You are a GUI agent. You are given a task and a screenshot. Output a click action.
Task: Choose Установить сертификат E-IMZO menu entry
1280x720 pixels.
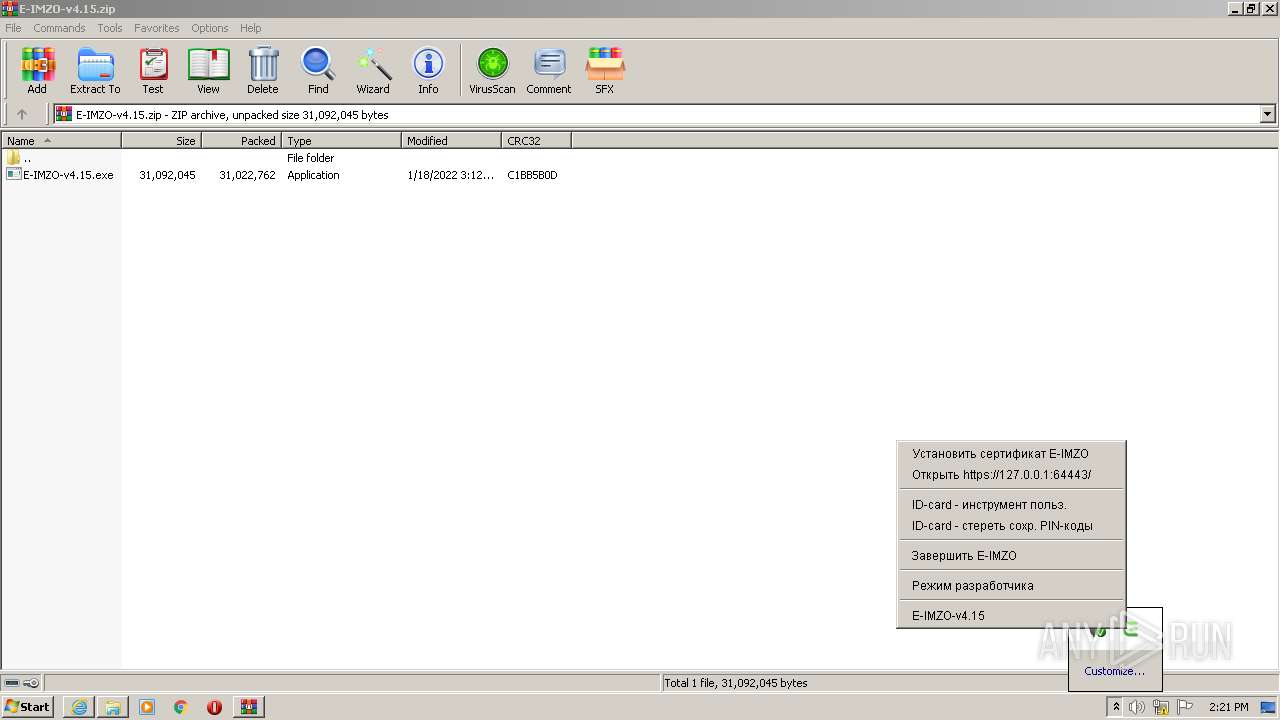1011,454
